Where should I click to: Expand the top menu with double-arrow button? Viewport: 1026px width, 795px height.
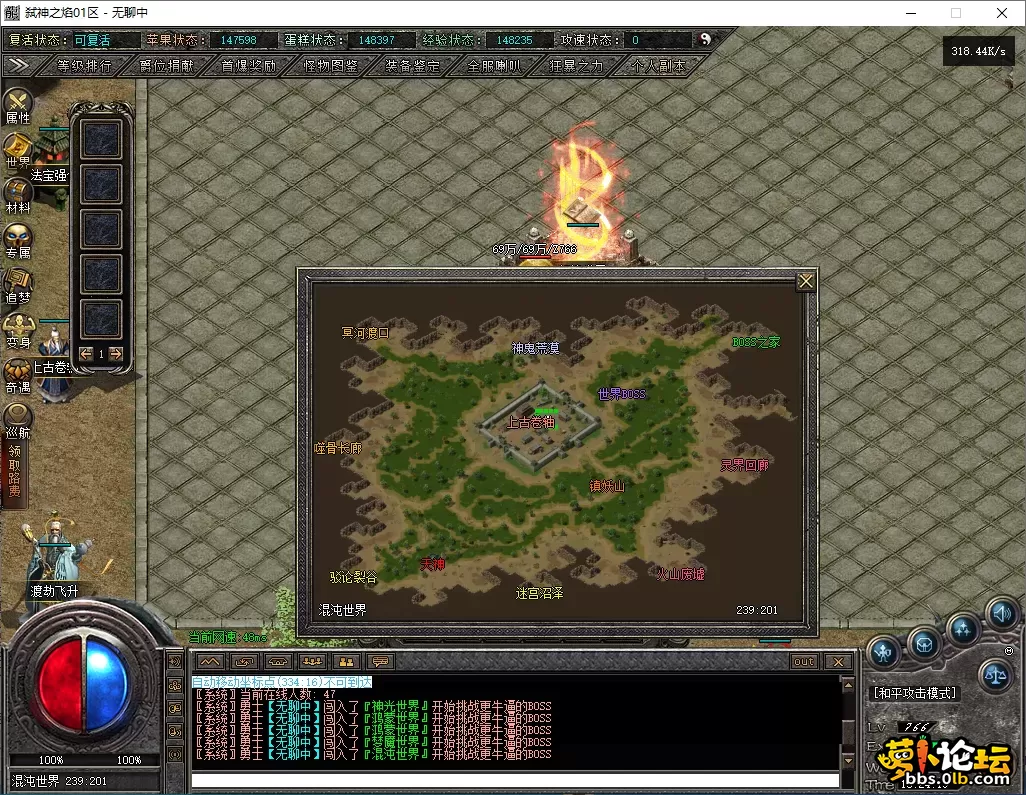17,65
